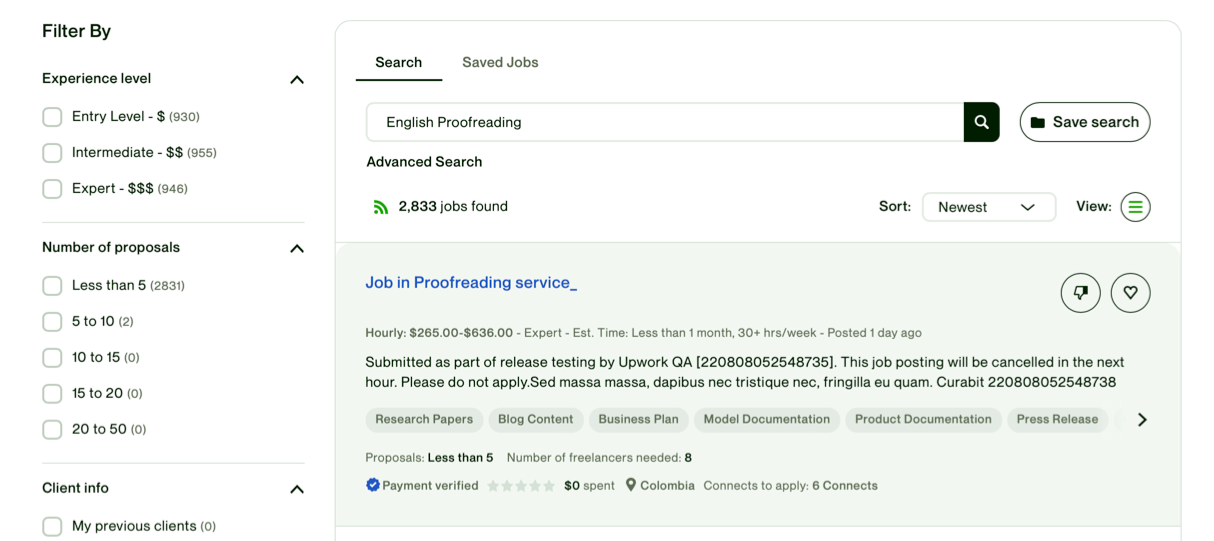Select the Search tab
1214x541 pixels.
398,62
